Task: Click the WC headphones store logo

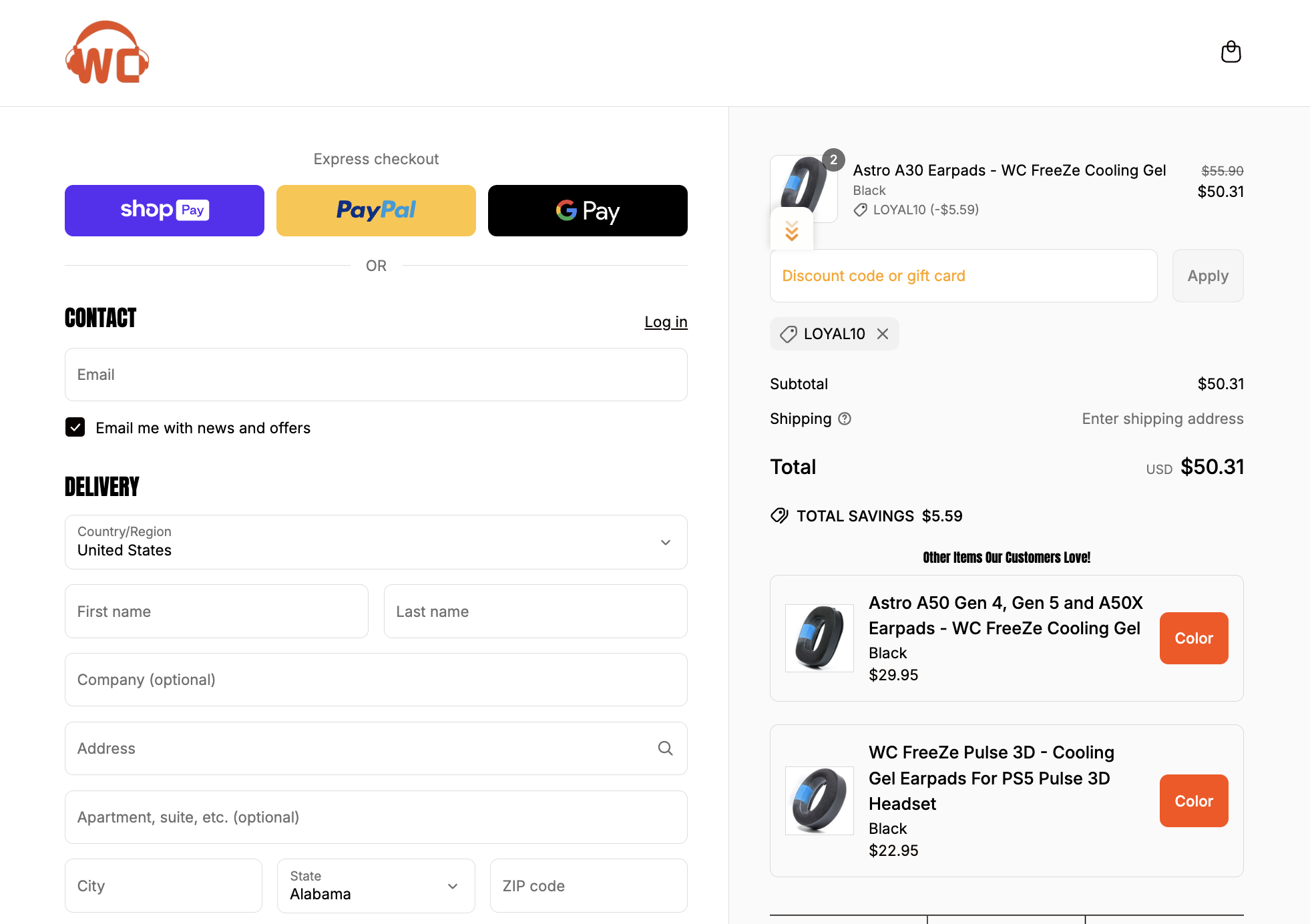Action: 107,53
